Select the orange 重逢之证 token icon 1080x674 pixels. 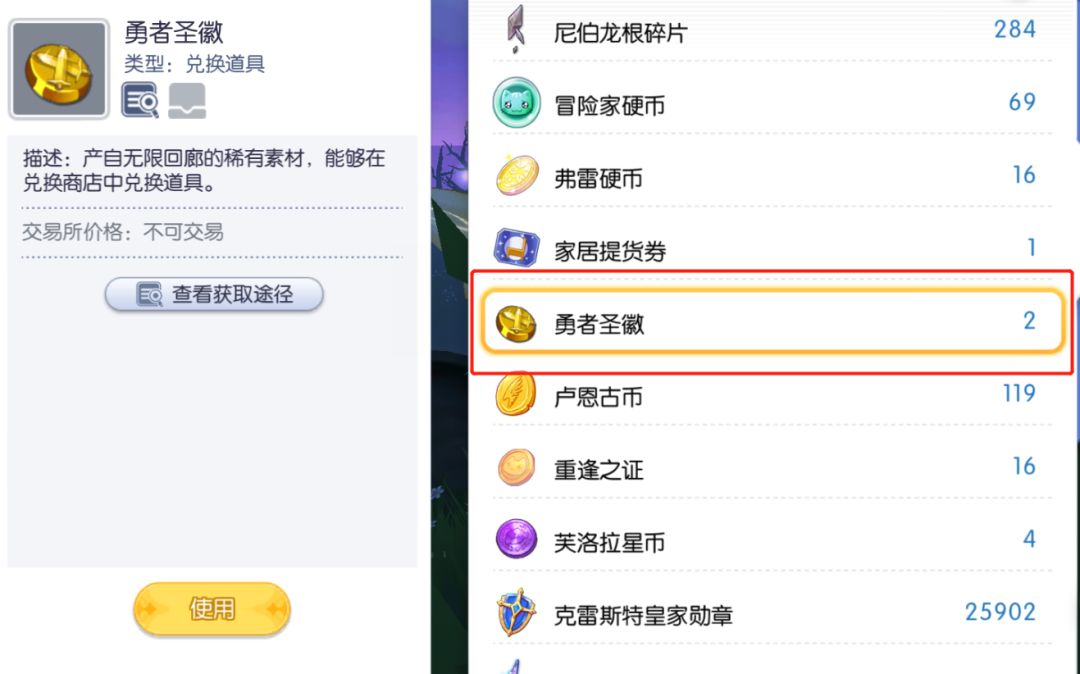[x=517, y=468]
